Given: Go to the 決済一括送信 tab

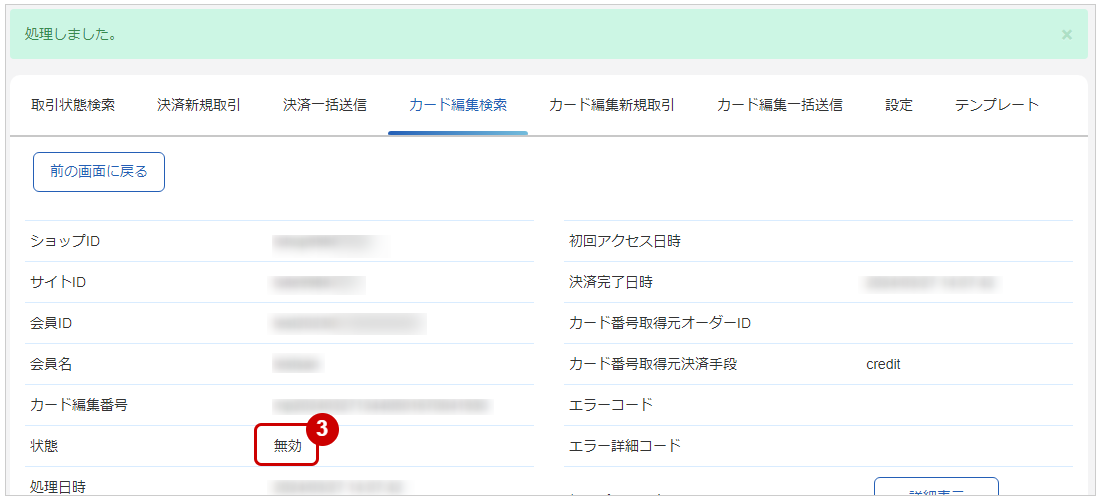Looking at the screenshot, I should 325,105.
